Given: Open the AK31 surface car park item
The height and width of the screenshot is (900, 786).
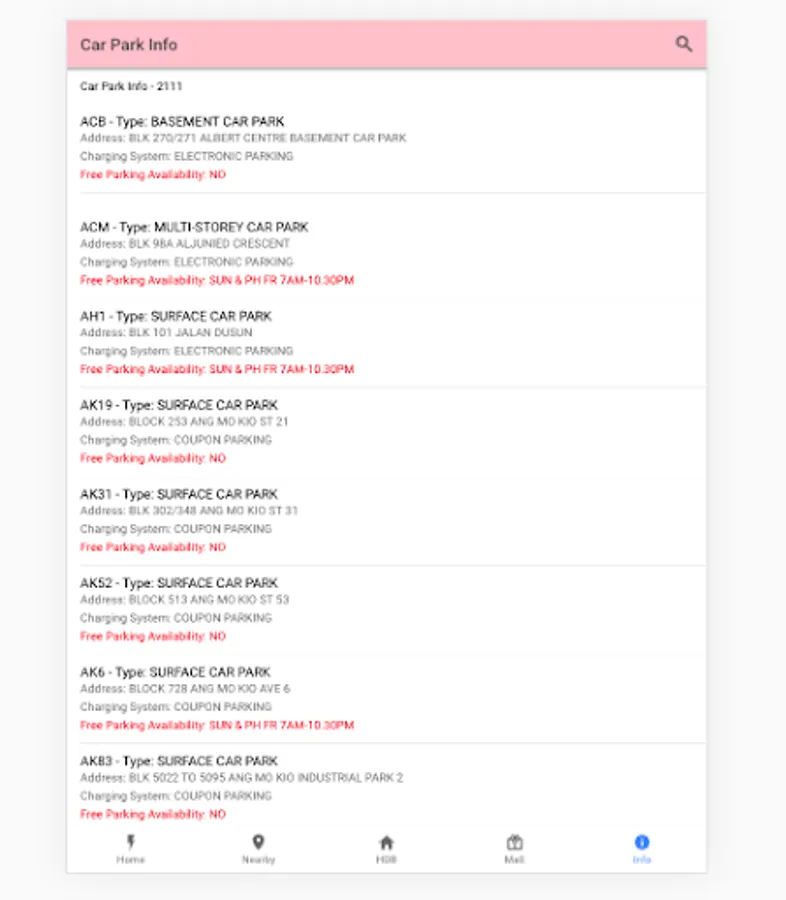Looking at the screenshot, I should pos(386,520).
